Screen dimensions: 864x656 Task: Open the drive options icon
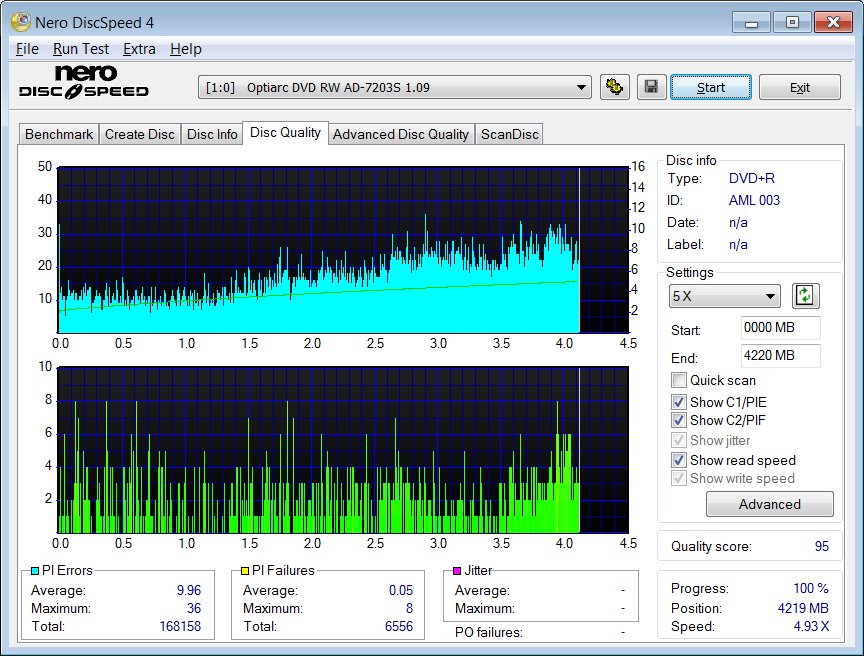[x=614, y=87]
